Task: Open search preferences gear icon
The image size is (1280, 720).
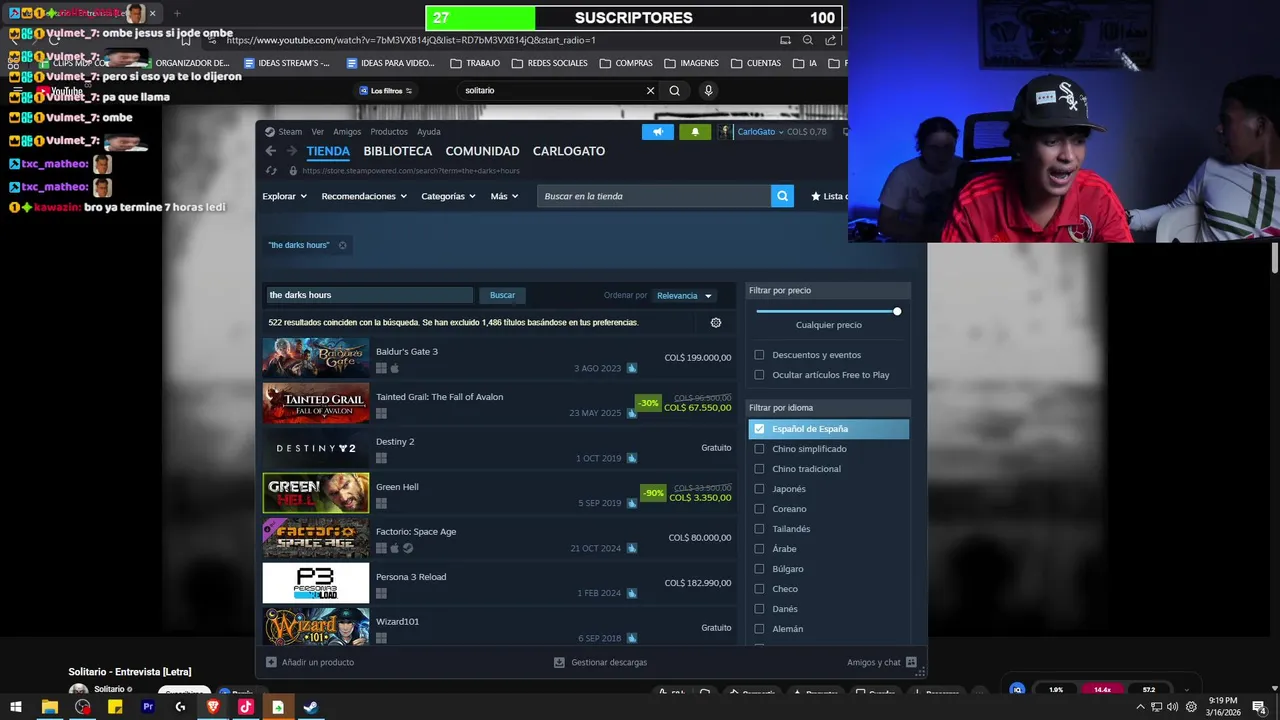Action: pos(715,323)
